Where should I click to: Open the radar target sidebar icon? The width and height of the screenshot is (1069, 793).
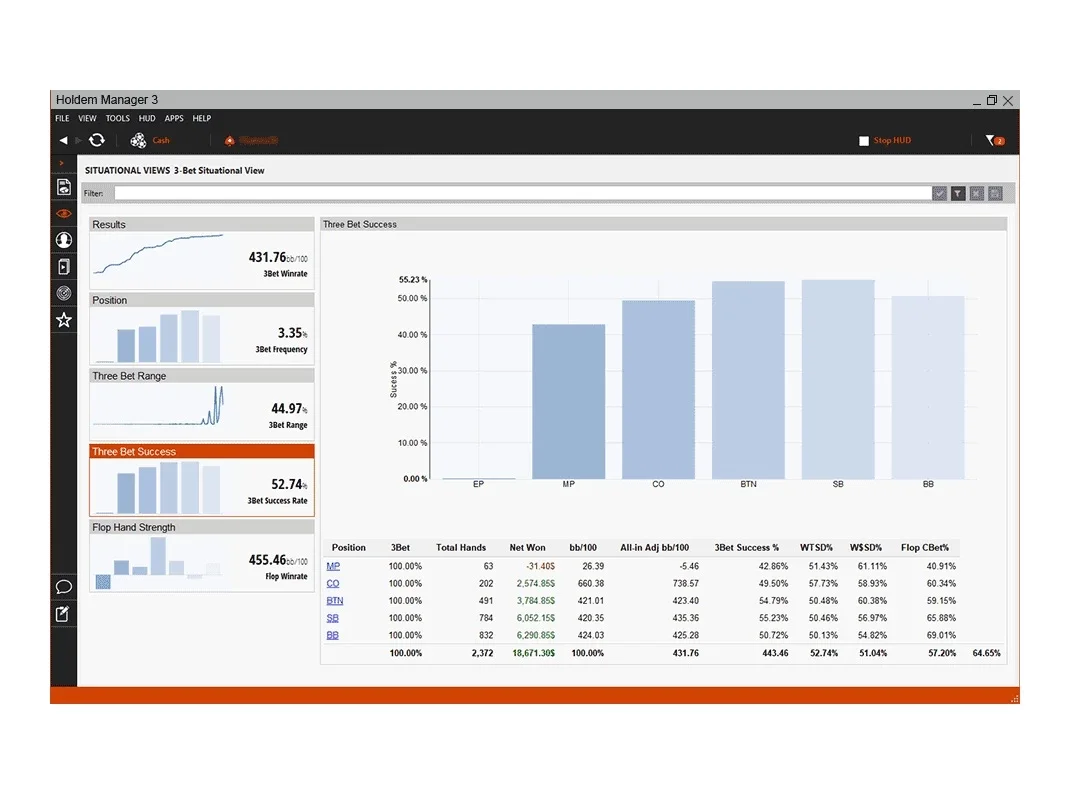pyautogui.click(x=63, y=293)
